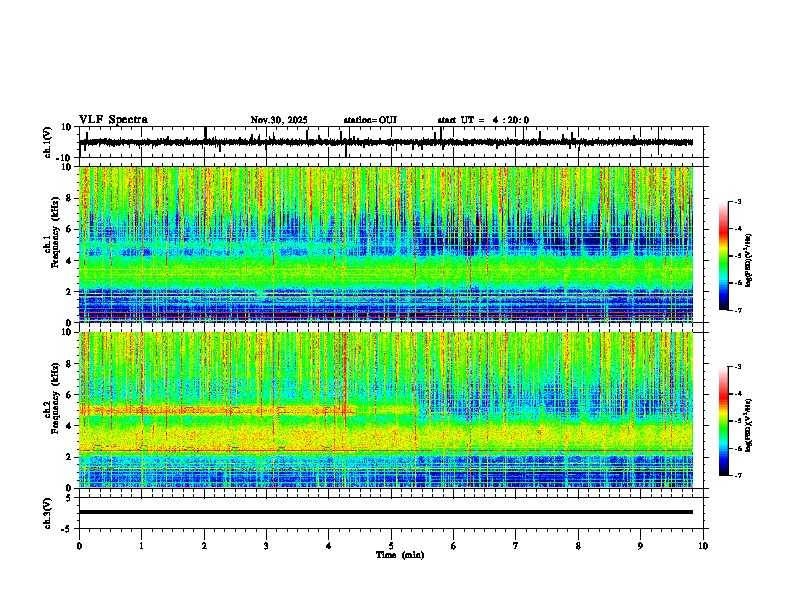Click the ch.2 color scale bar
Screen dimensions: 792x612
point(724,421)
